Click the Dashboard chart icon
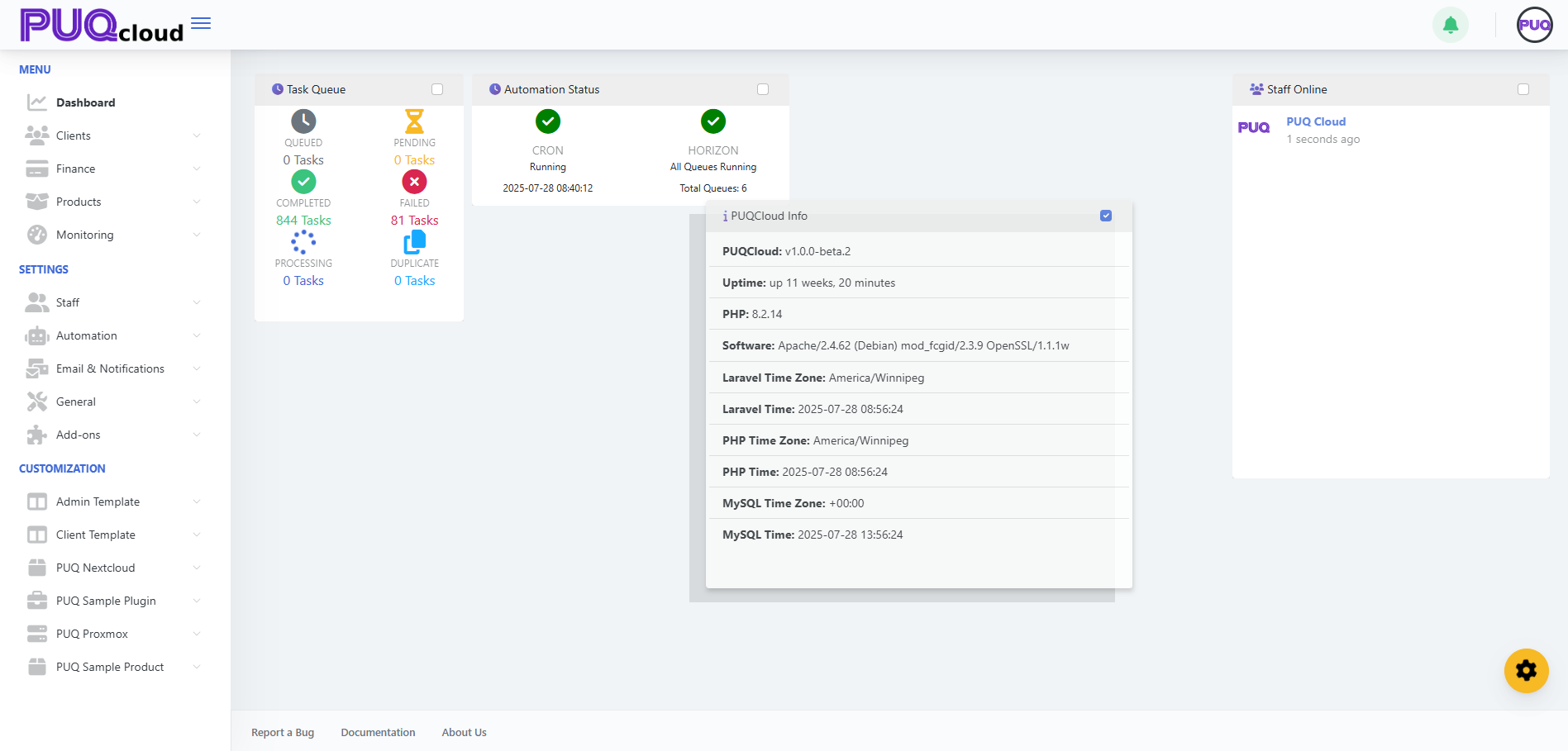 (37, 102)
